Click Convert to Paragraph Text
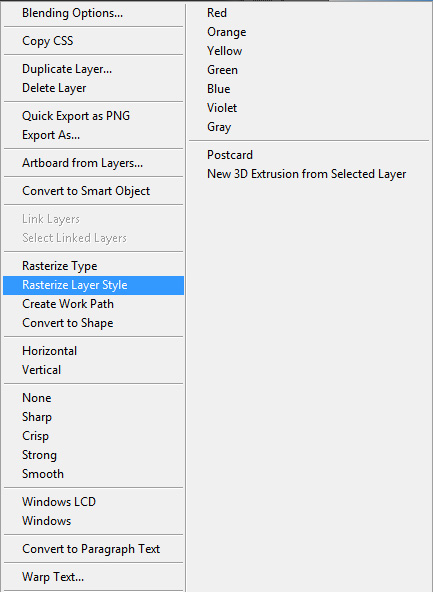The height and width of the screenshot is (592, 433). 93,549
